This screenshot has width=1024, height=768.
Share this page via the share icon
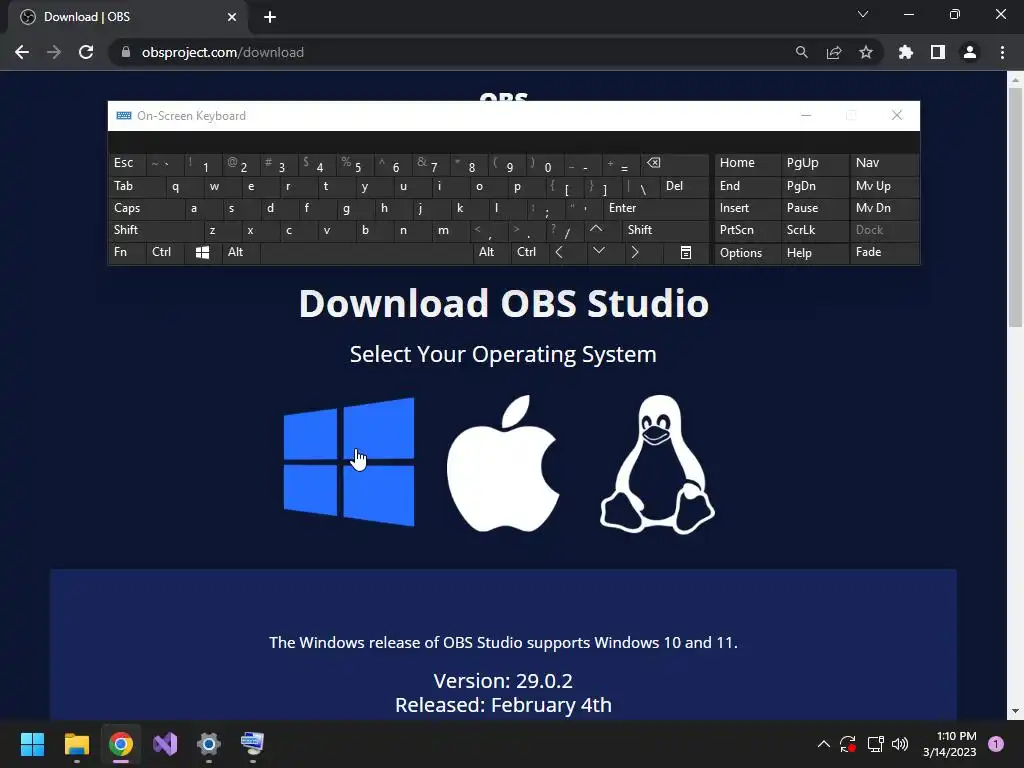[x=834, y=52]
